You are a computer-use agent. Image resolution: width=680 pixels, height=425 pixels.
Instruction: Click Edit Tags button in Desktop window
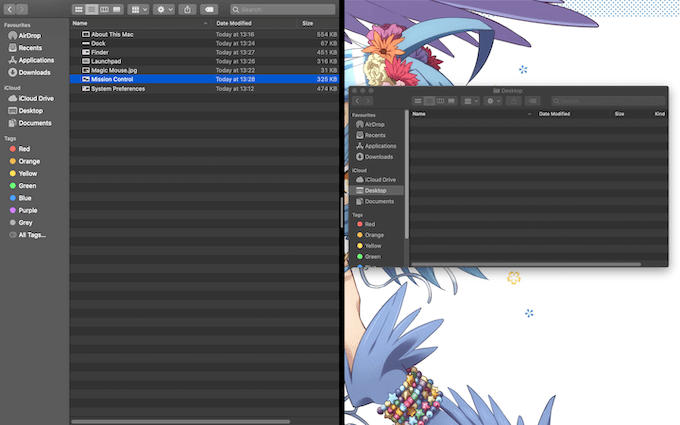tap(533, 101)
